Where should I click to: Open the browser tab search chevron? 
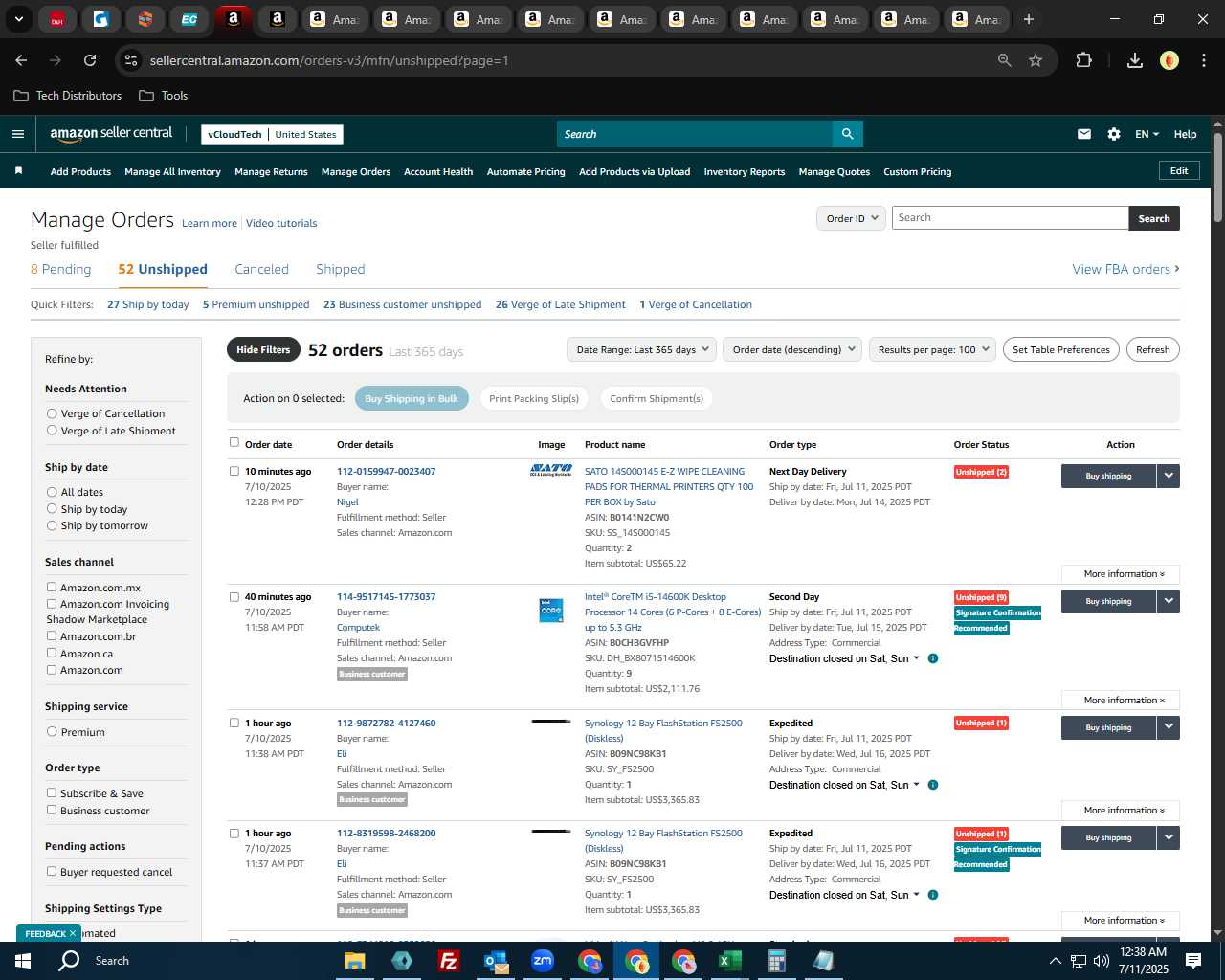click(x=18, y=19)
